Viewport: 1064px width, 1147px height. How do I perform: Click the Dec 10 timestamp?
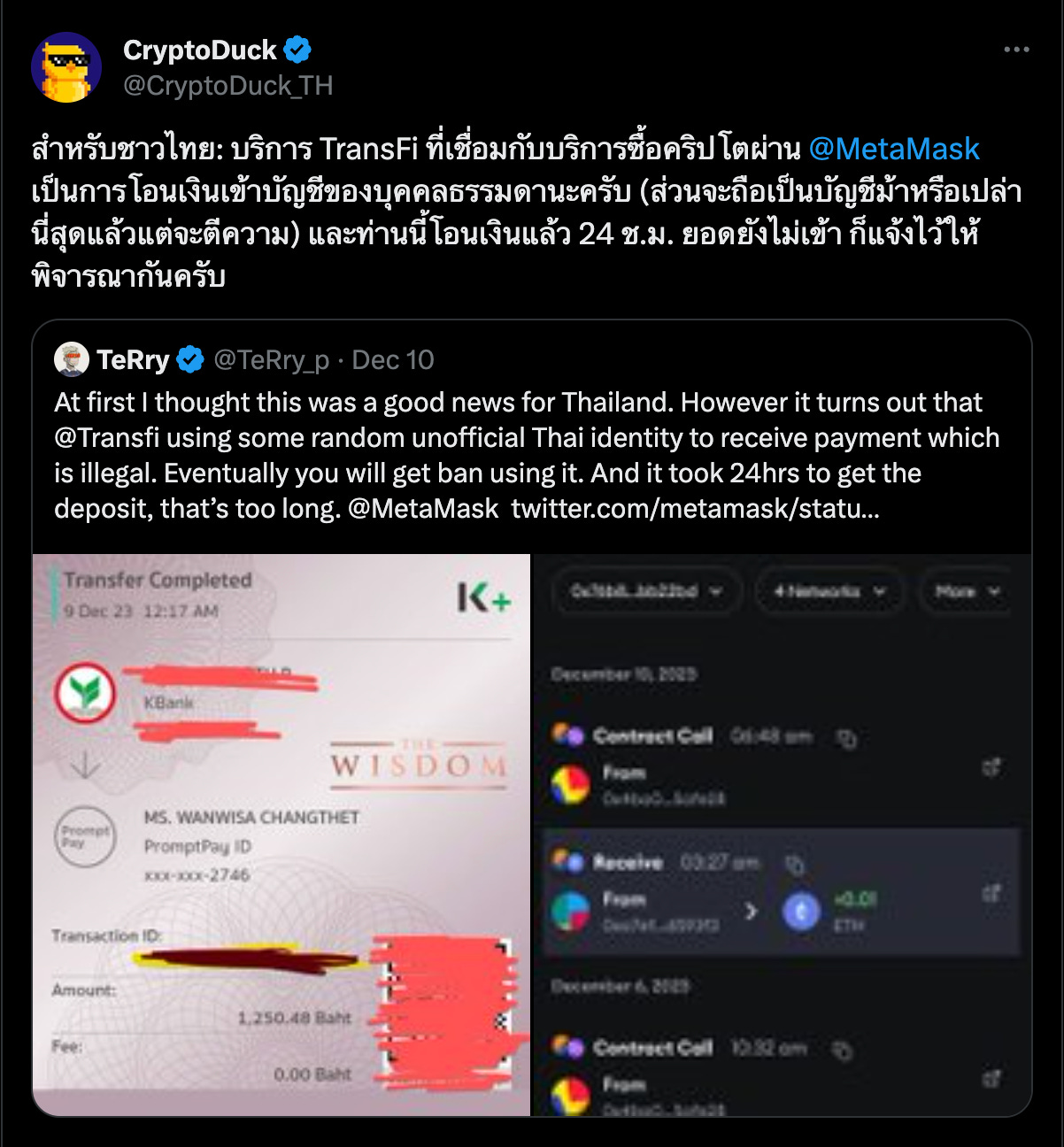click(x=393, y=359)
